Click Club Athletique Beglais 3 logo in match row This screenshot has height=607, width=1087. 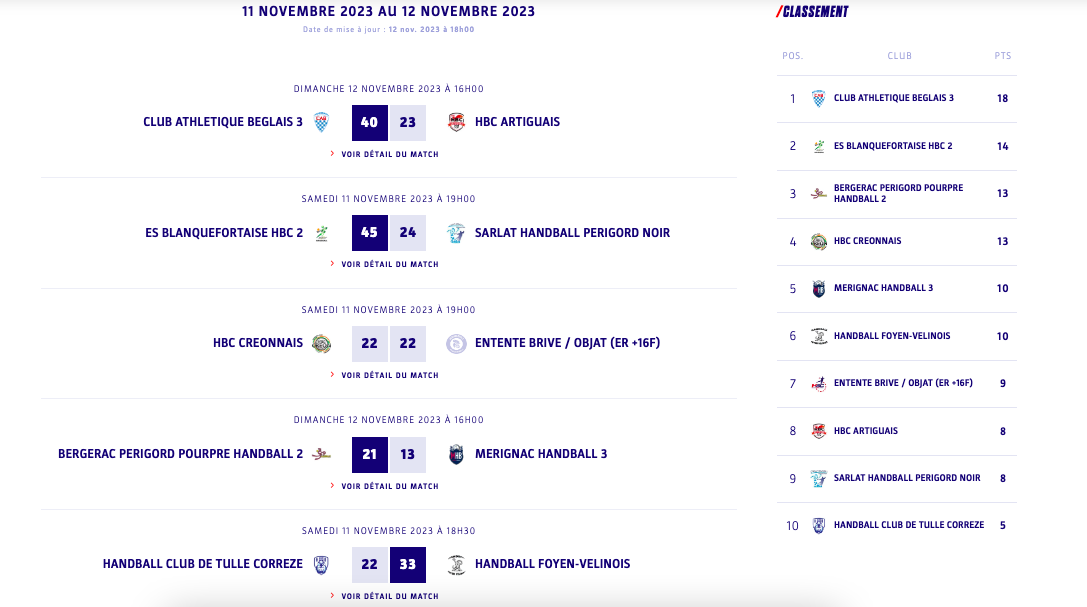[321, 122]
